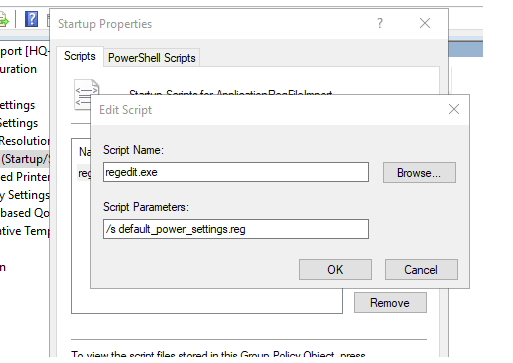The width and height of the screenshot is (513, 363).
Task: Click the Remove button in Startup Properties
Action: point(390,303)
